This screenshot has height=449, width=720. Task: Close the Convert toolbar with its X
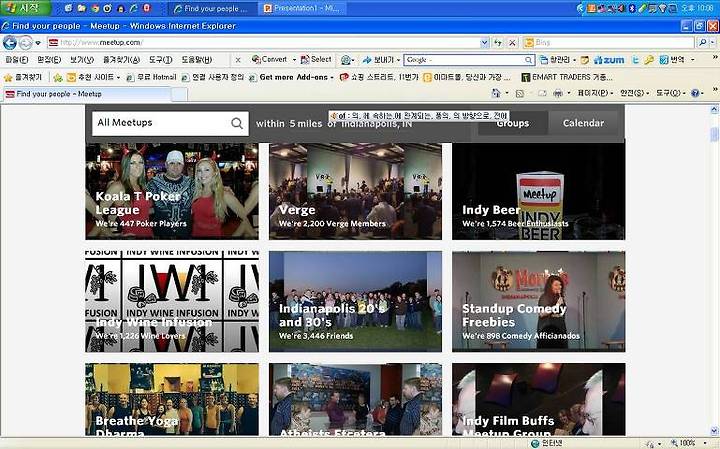pos(237,60)
